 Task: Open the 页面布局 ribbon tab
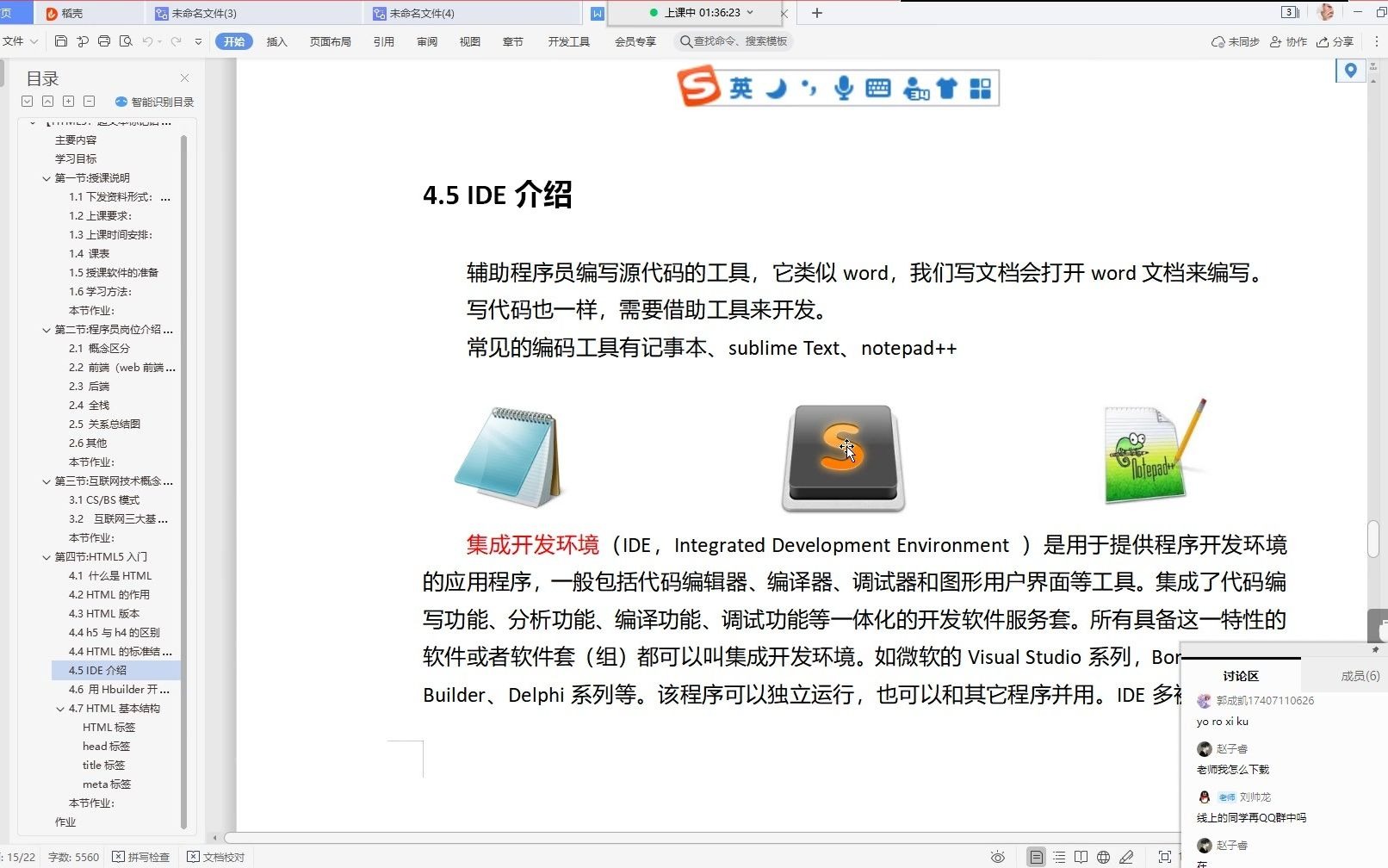331,41
